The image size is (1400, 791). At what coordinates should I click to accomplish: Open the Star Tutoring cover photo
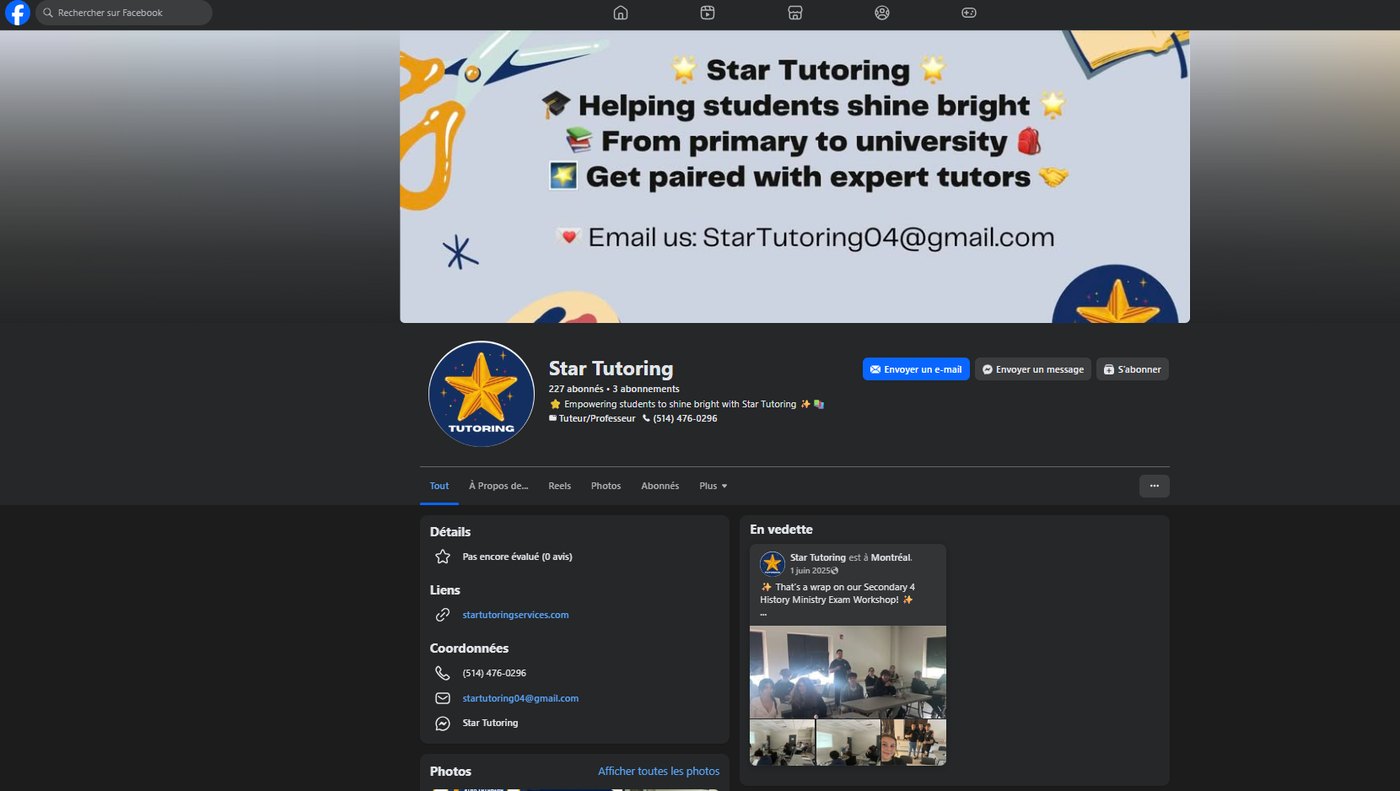click(795, 176)
